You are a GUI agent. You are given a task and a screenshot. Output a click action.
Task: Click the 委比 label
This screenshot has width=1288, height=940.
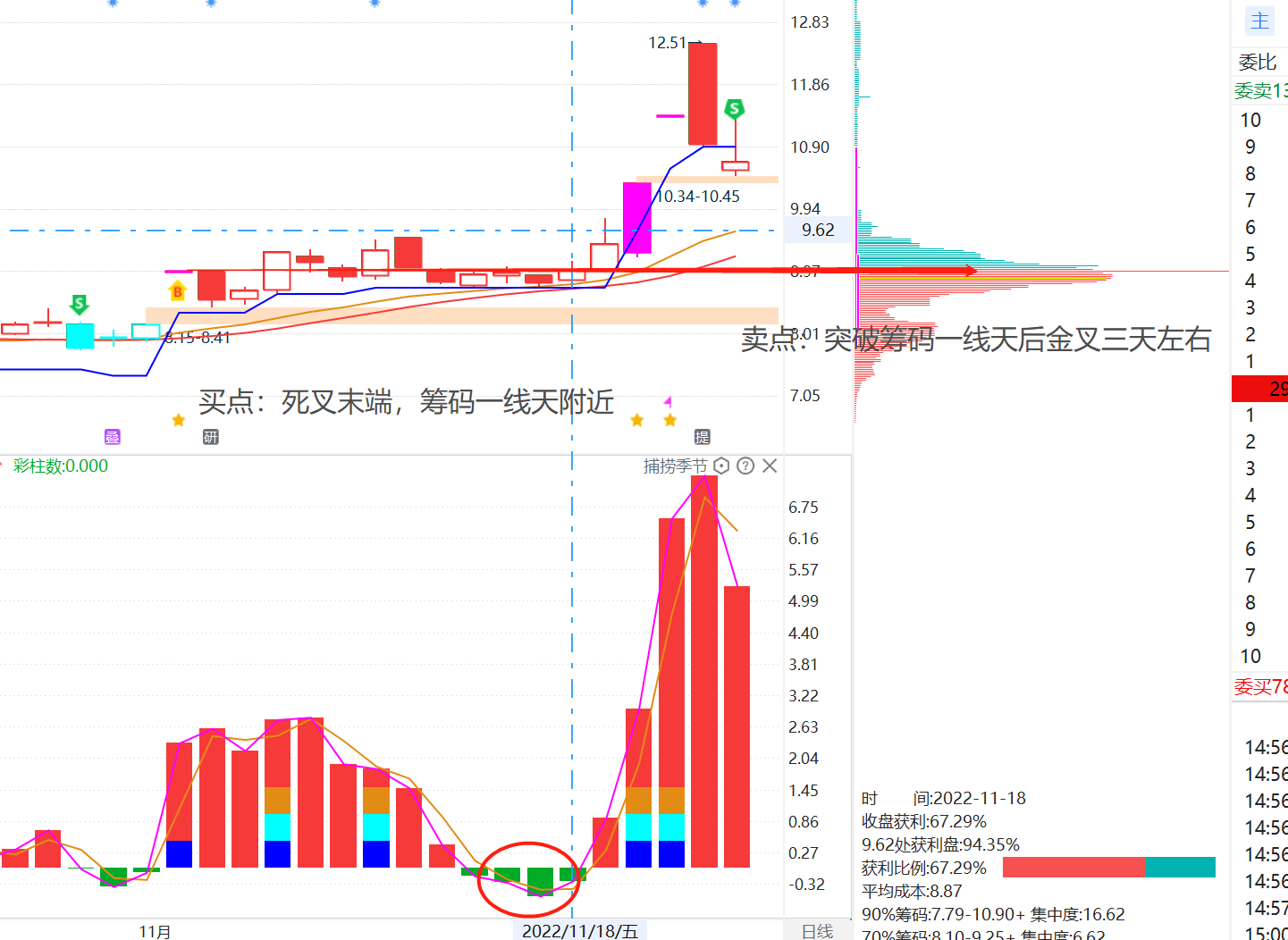1258,62
